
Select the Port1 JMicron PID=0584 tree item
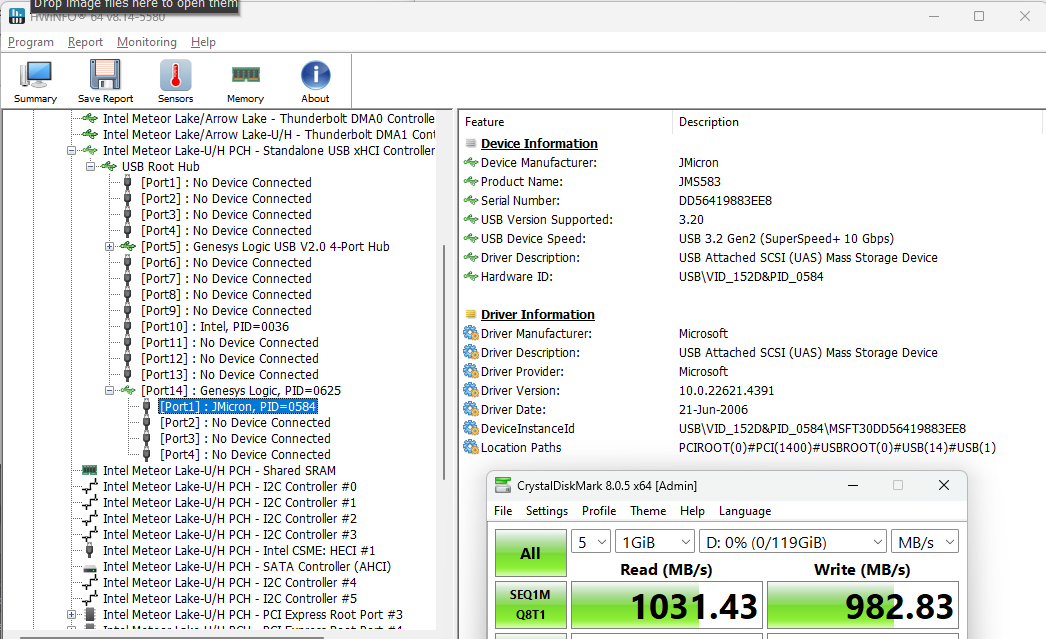click(237, 406)
